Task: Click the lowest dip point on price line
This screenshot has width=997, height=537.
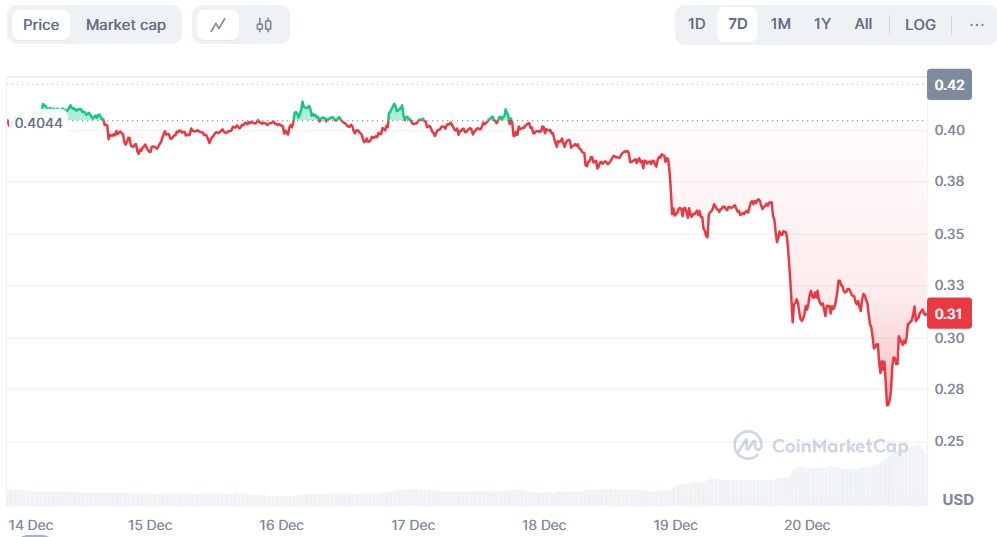Action: point(887,405)
